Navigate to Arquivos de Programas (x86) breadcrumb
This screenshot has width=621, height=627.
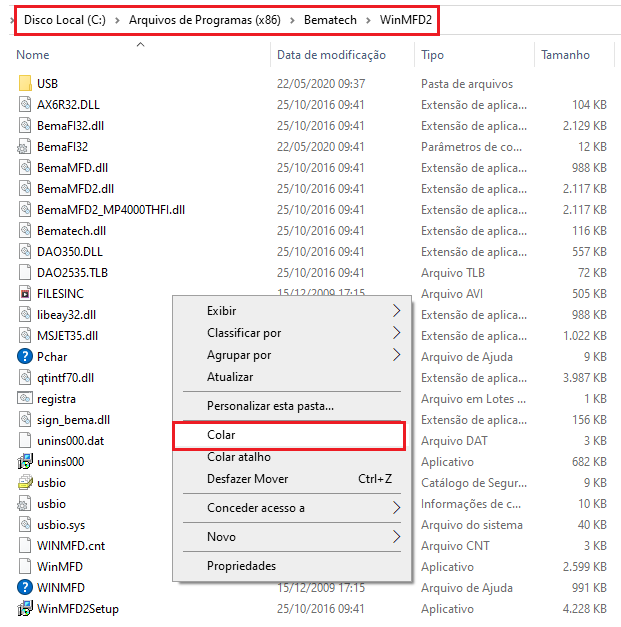coord(205,20)
